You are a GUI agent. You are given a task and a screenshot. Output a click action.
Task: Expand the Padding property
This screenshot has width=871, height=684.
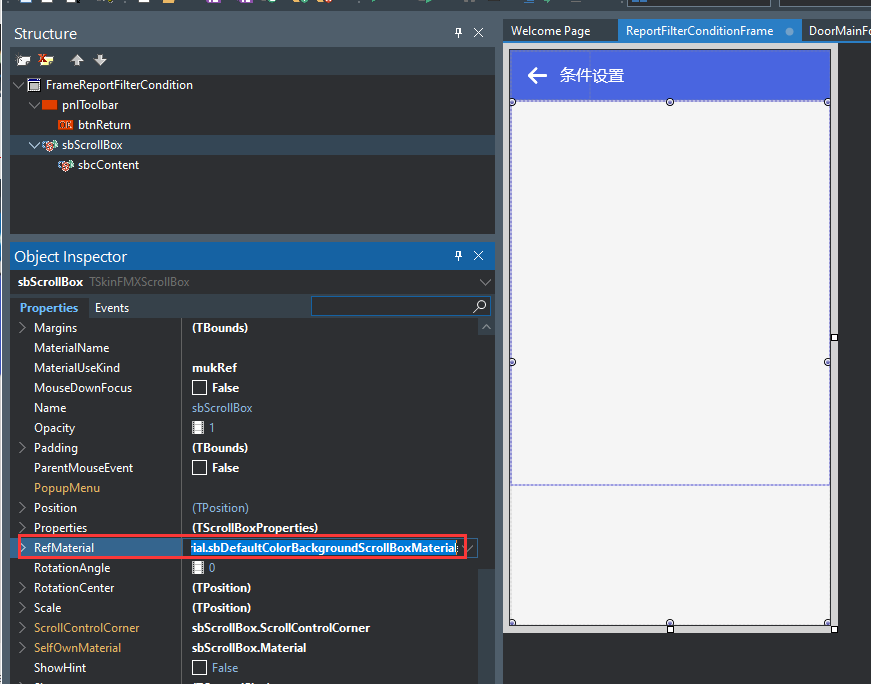[x=23, y=447]
